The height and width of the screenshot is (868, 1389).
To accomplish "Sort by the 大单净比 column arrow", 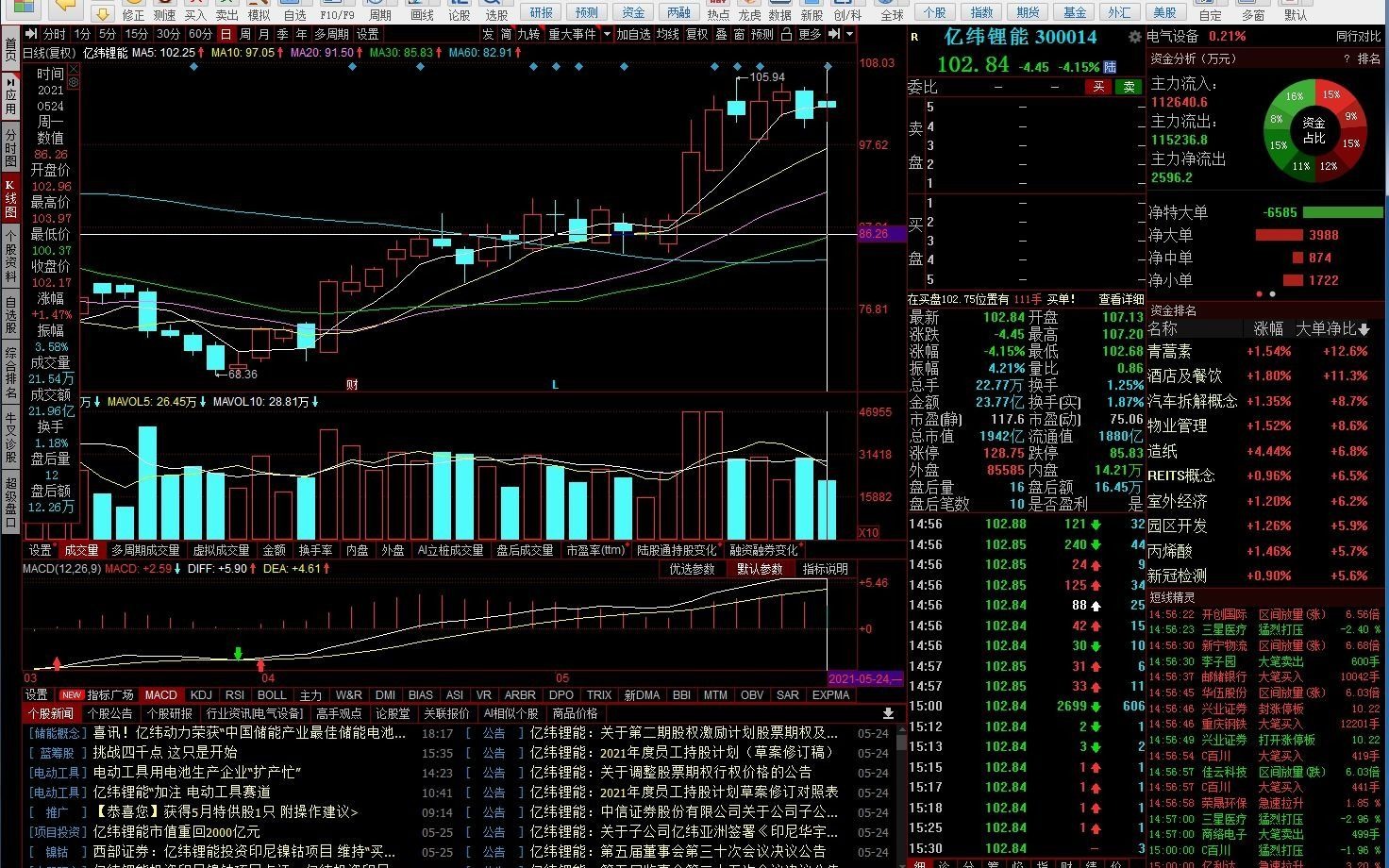I will coord(1364,329).
